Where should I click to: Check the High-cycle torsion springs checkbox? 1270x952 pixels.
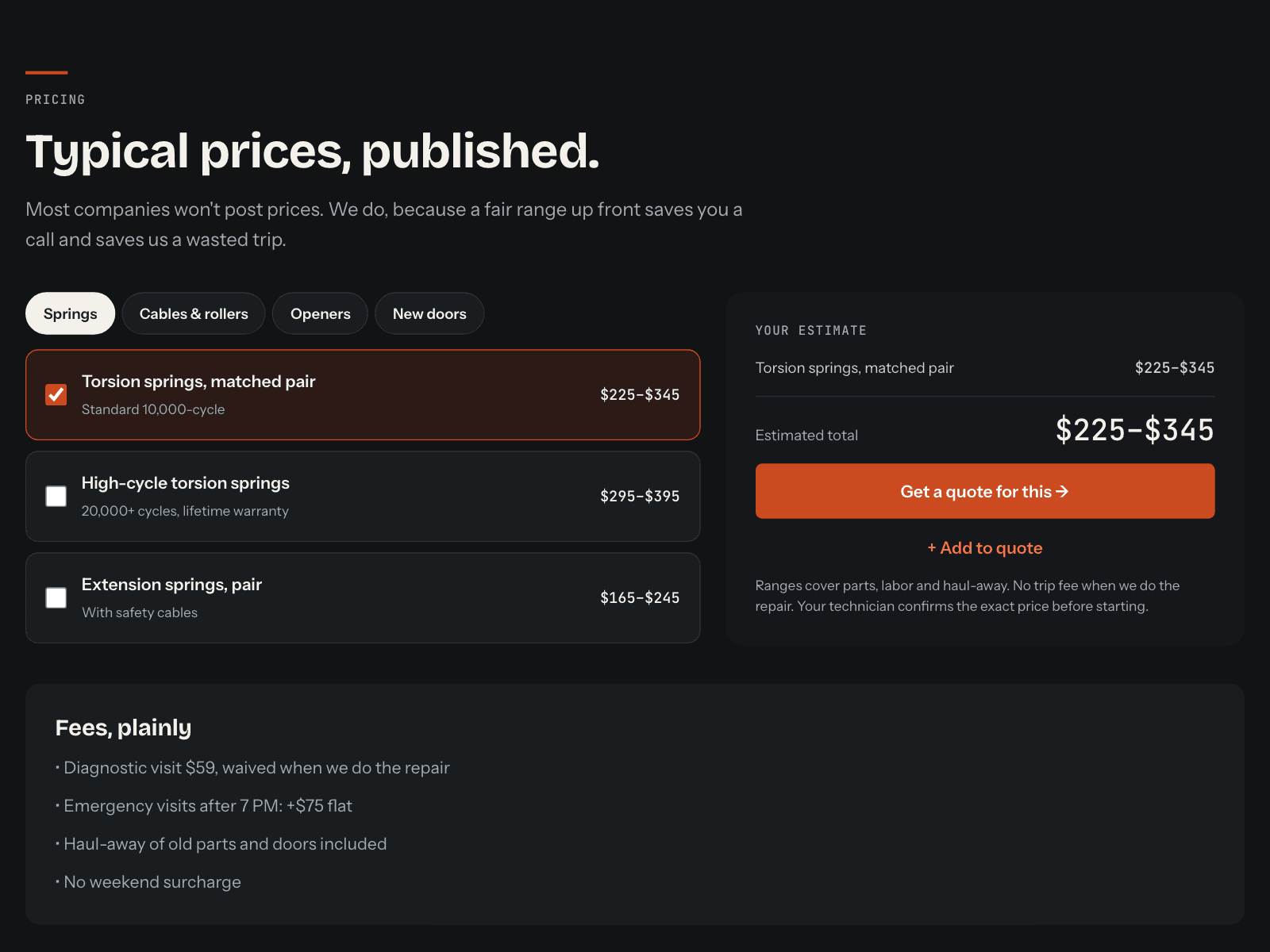click(x=56, y=496)
